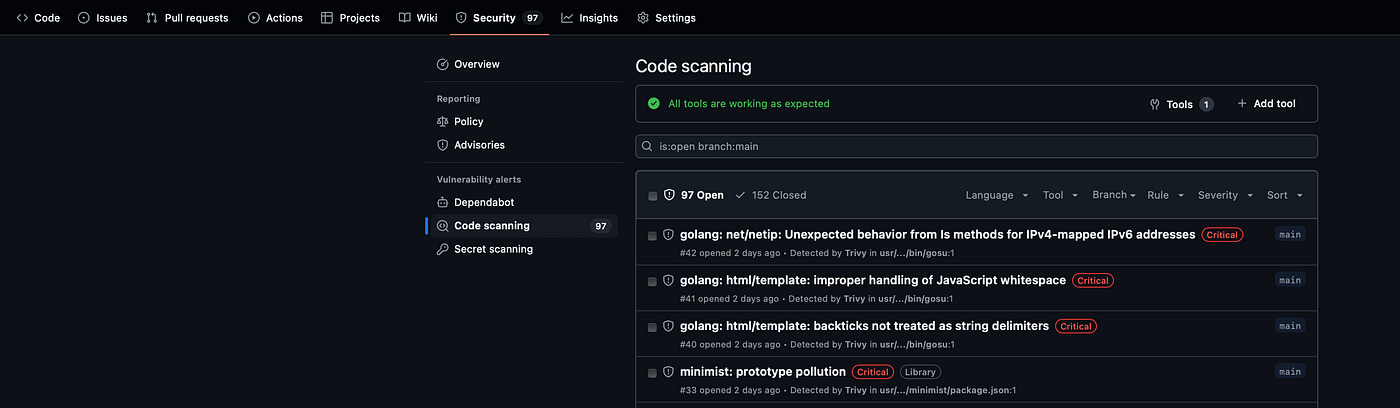Switch to the Actions tab
The width and height of the screenshot is (1400, 408).
tap(275, 18)
